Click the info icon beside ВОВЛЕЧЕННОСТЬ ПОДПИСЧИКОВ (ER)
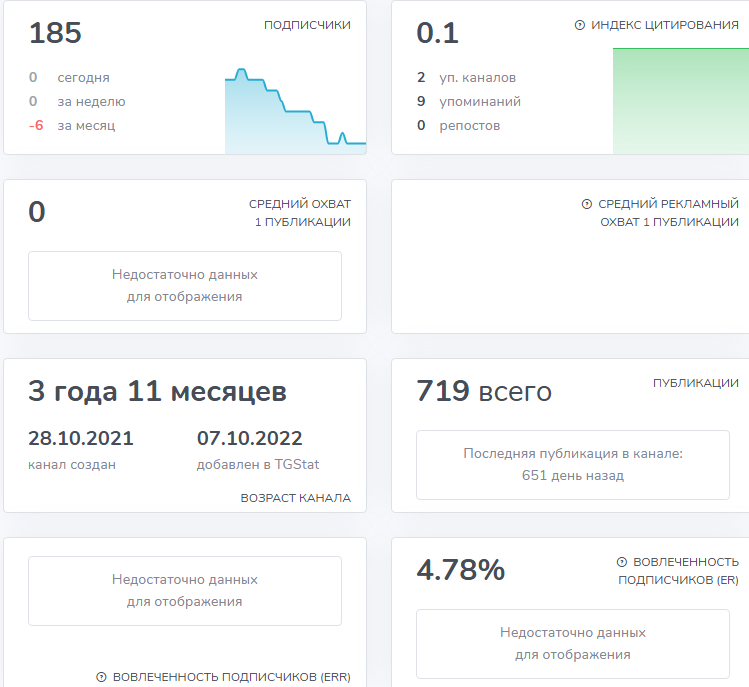The width and height of the screenshot is (749, 687). [622, 562]
